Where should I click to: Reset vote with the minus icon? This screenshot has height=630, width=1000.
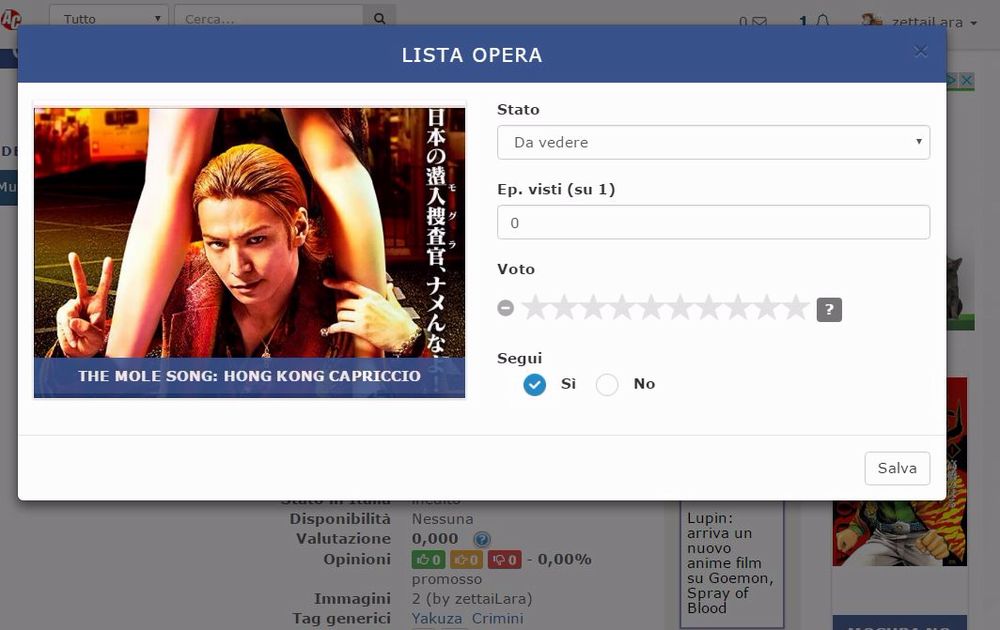[506, 308]
